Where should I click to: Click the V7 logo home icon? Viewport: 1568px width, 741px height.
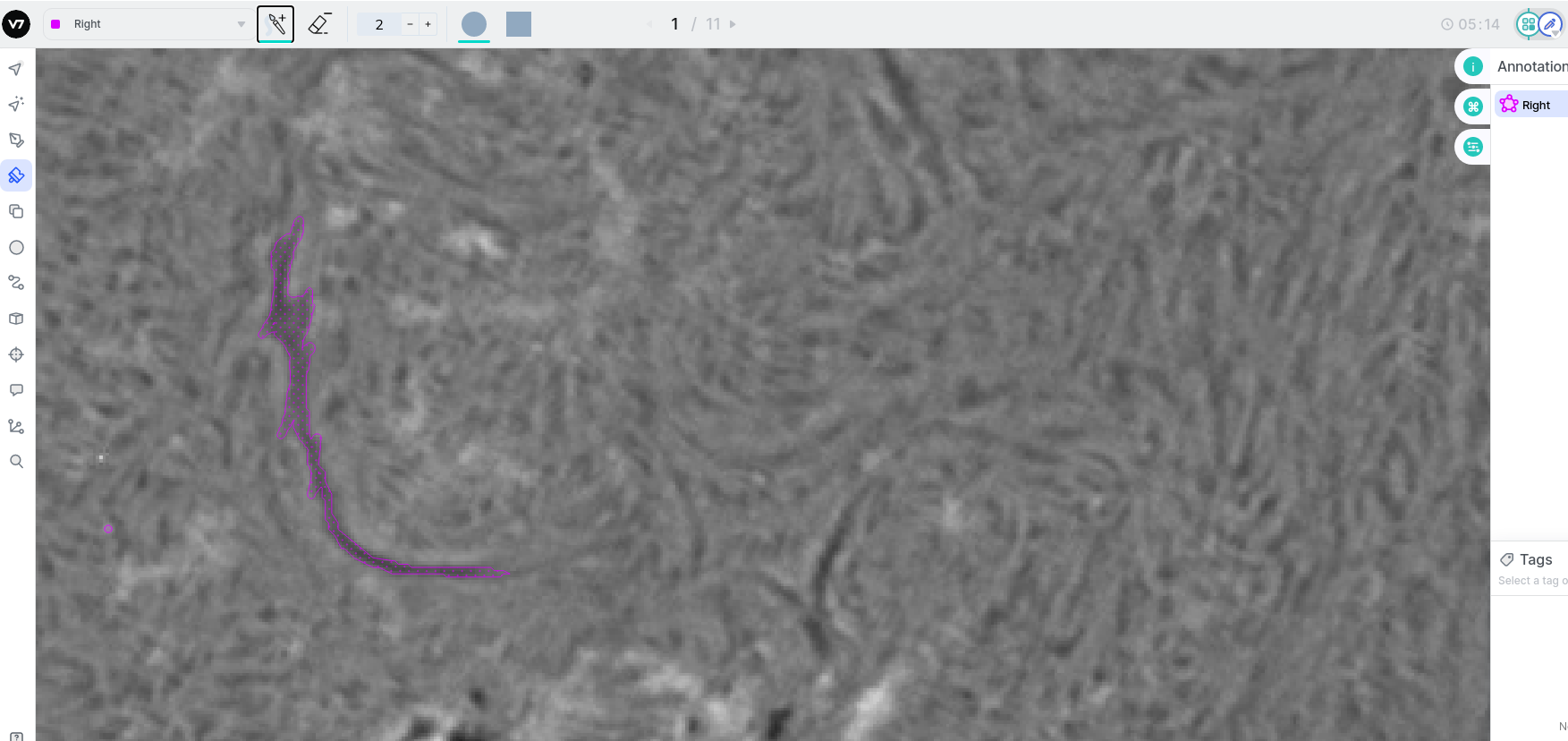(x=16, y=24)
